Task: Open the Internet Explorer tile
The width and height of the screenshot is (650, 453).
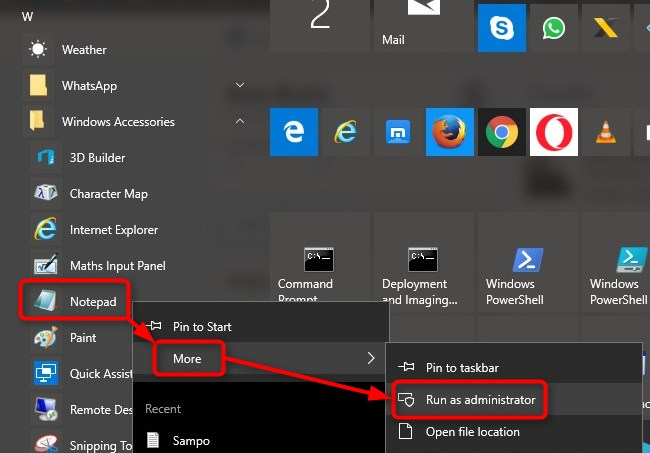Action: point(346,132)
